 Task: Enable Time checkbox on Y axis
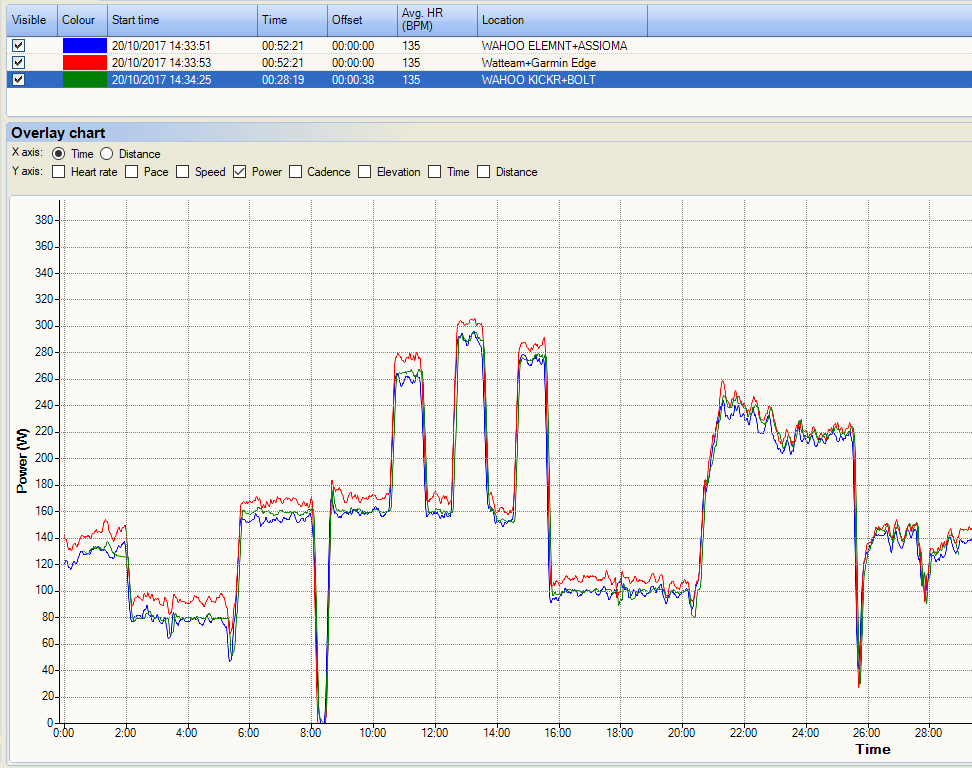tap(435, 172)
